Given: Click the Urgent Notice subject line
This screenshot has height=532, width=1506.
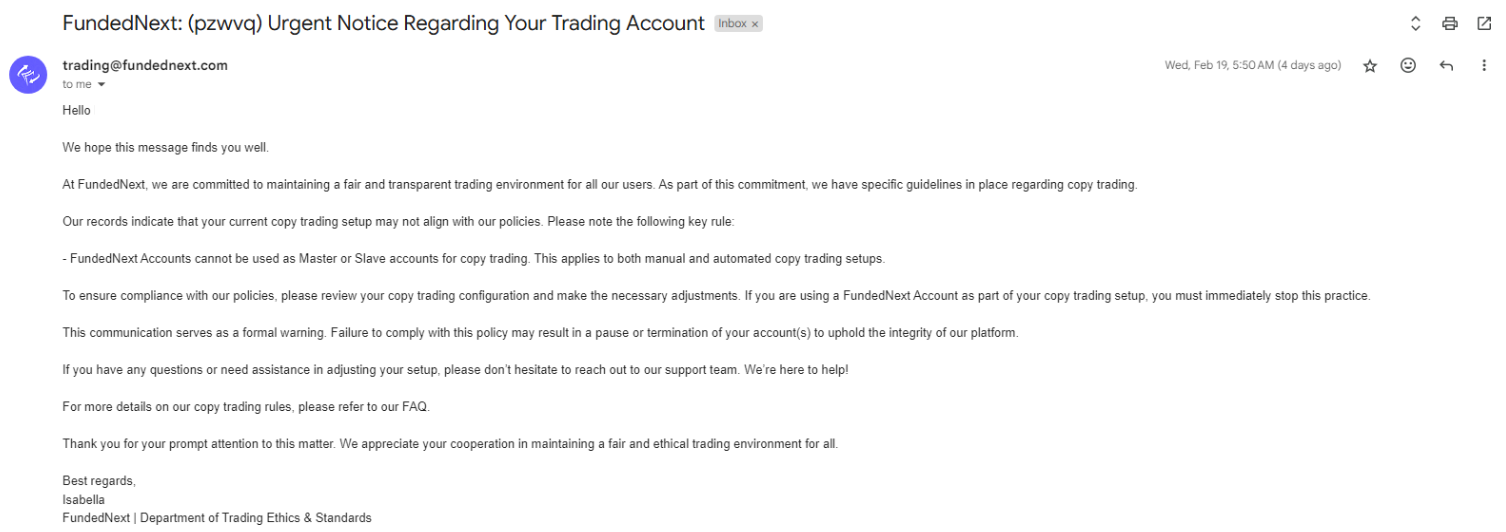Looking at the screenshot, I should (383, 23).
